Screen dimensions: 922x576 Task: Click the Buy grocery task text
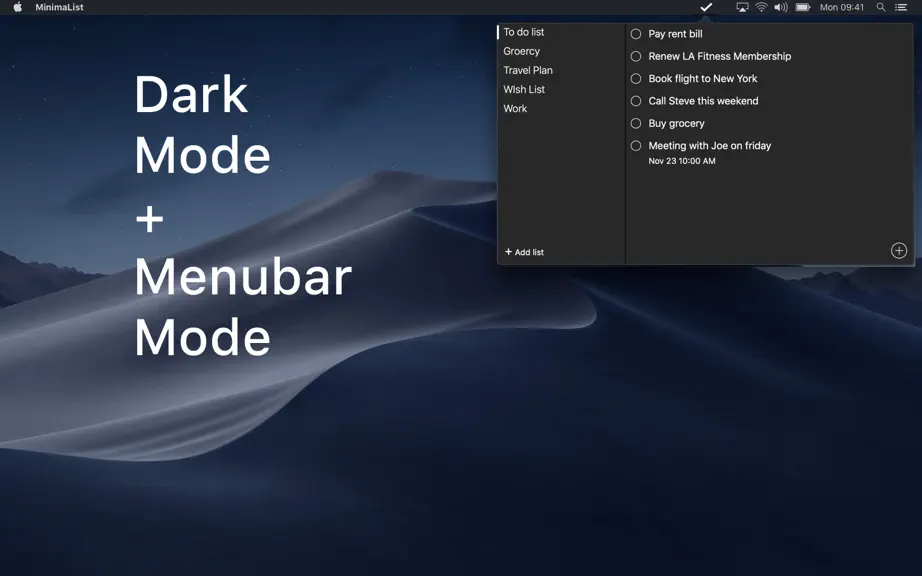676,123
